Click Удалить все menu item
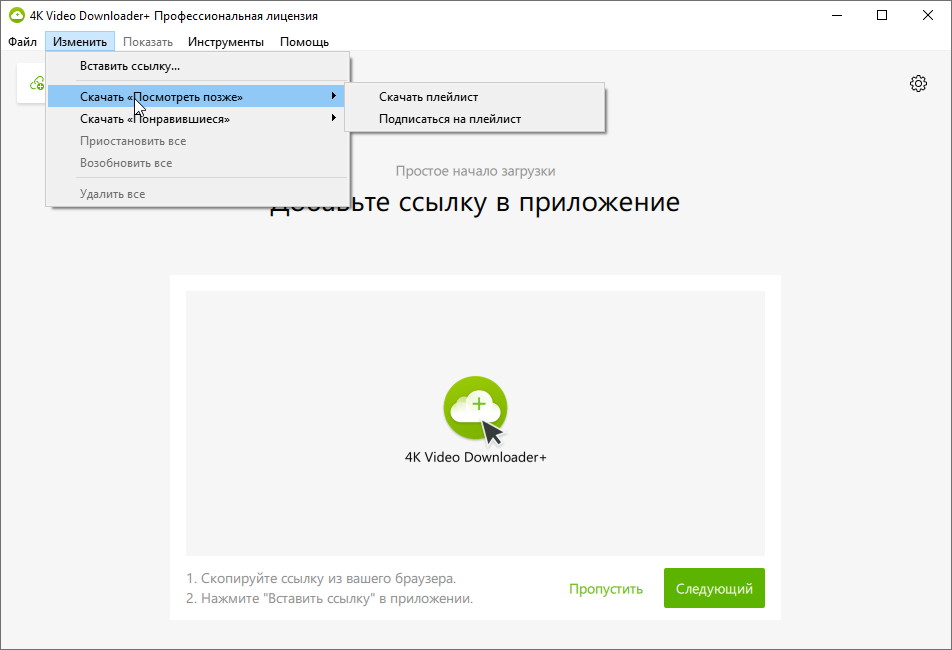 [196, 194]
